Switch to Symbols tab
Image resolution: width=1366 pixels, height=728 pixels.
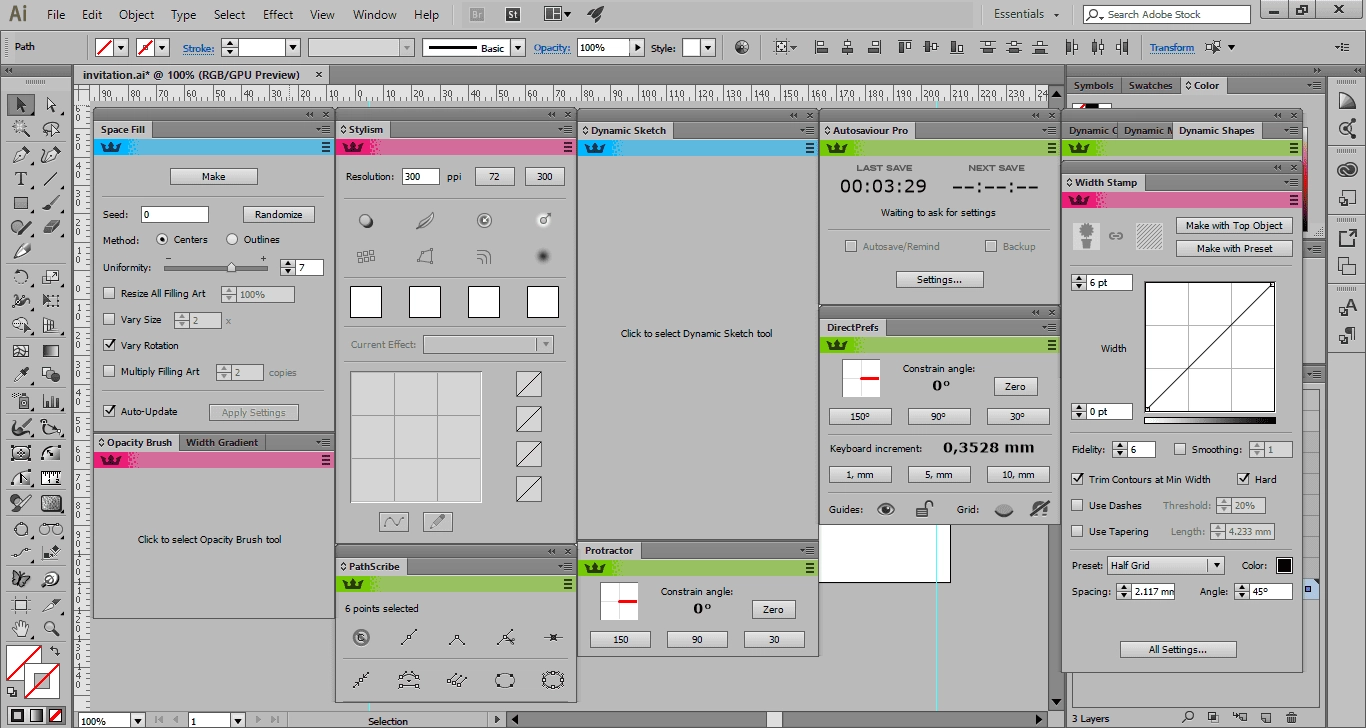pyautogui.click(x=1094, y=85)
